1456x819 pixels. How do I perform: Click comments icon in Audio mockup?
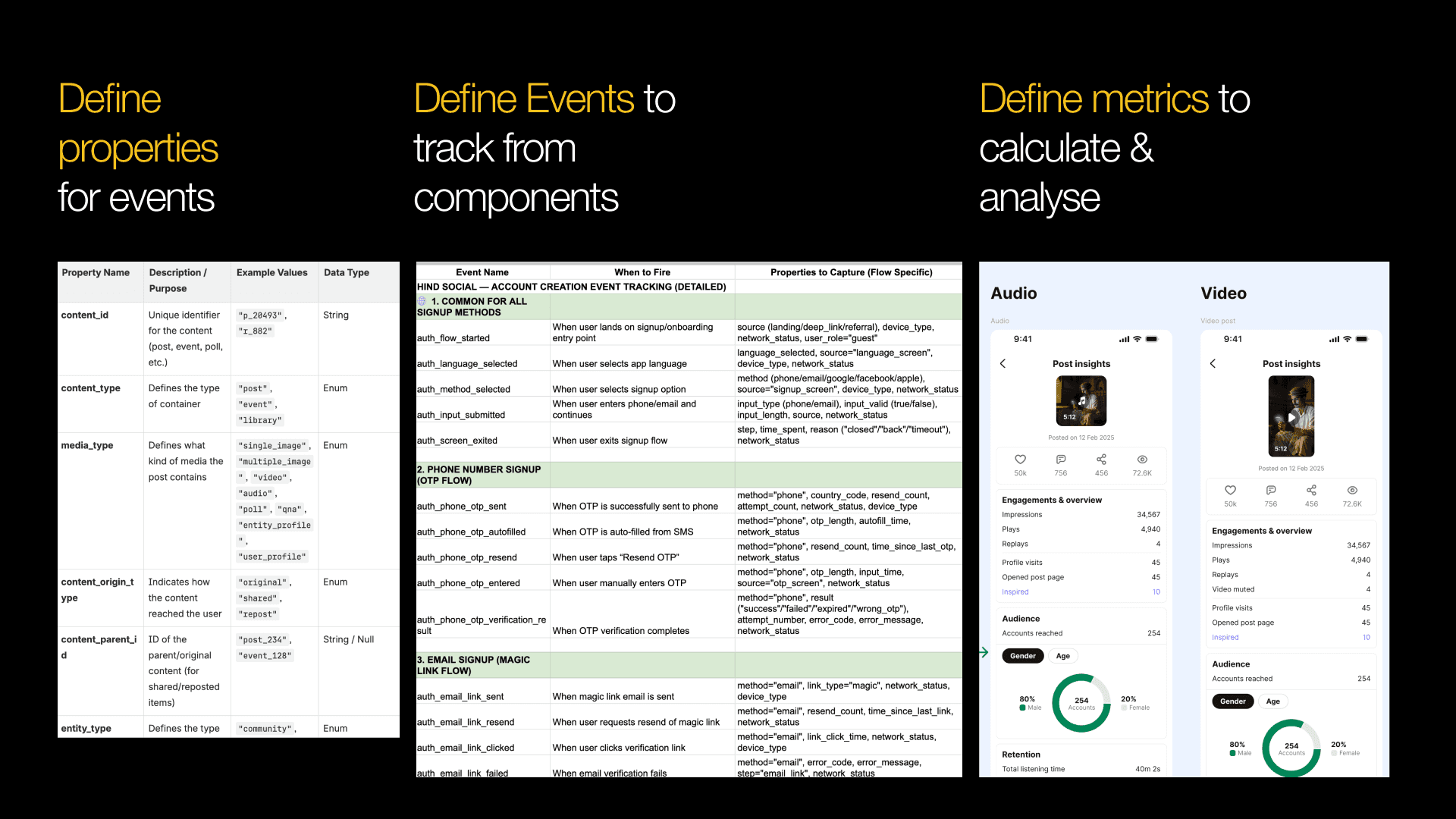[x=1061, y=460]
